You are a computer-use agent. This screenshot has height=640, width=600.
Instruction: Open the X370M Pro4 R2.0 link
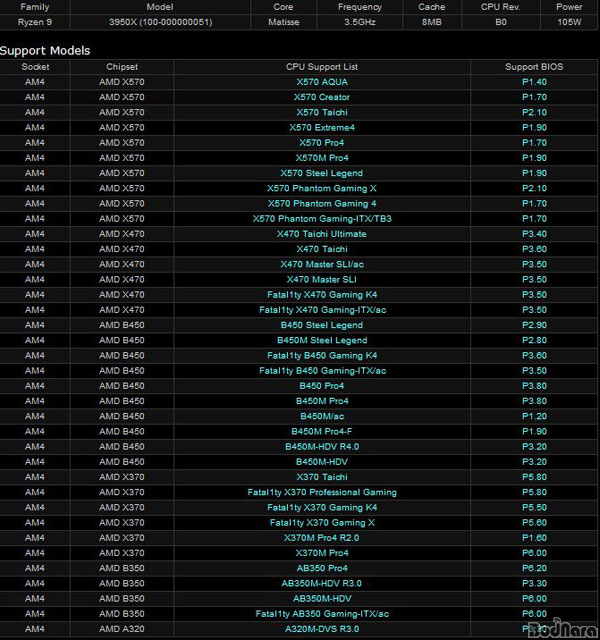tap(322, 538)
